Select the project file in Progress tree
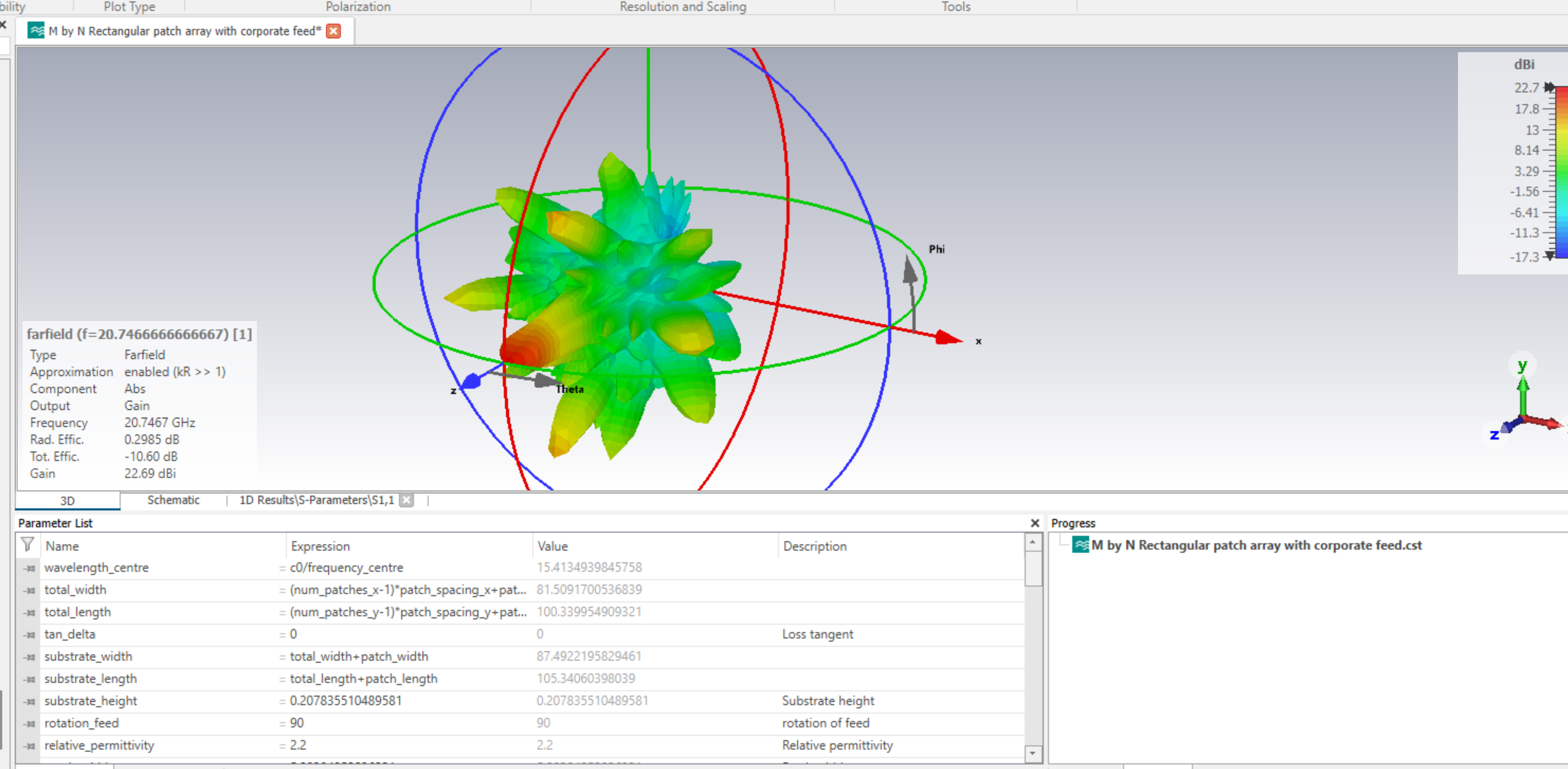1568x769 pixels. coord(1256,545)
